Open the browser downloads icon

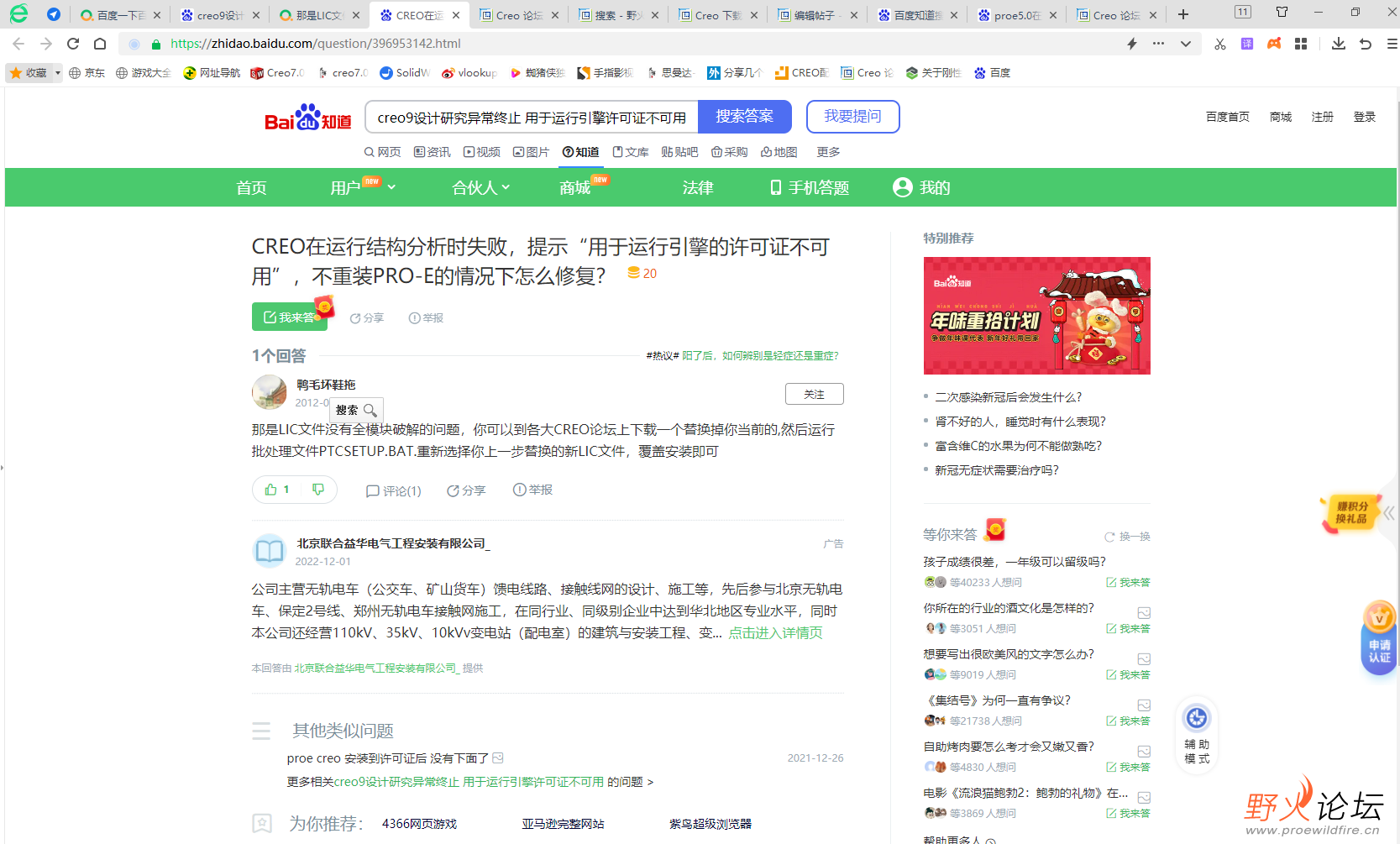[1339, 44]
